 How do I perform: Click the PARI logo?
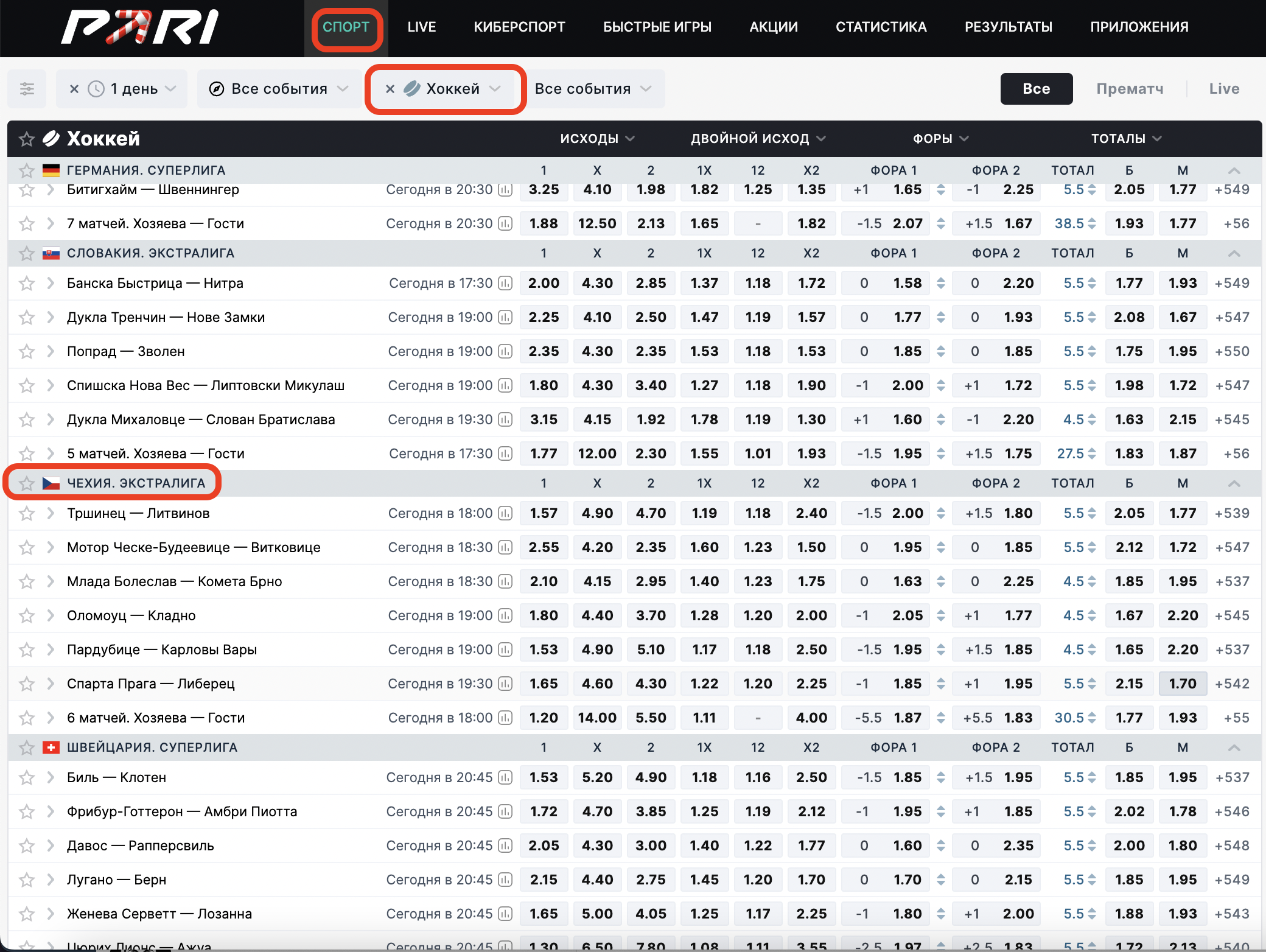click(x=140, y=27)
